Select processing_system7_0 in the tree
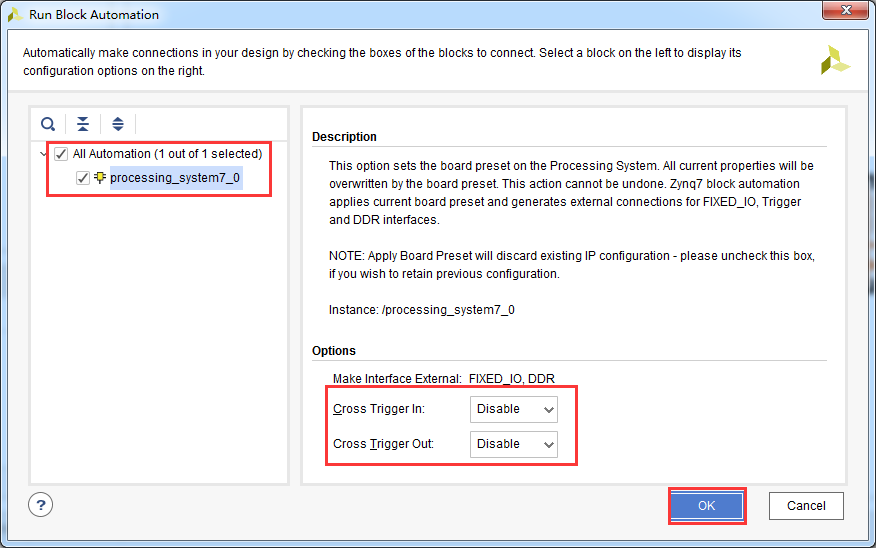 [x=175, y=178]
